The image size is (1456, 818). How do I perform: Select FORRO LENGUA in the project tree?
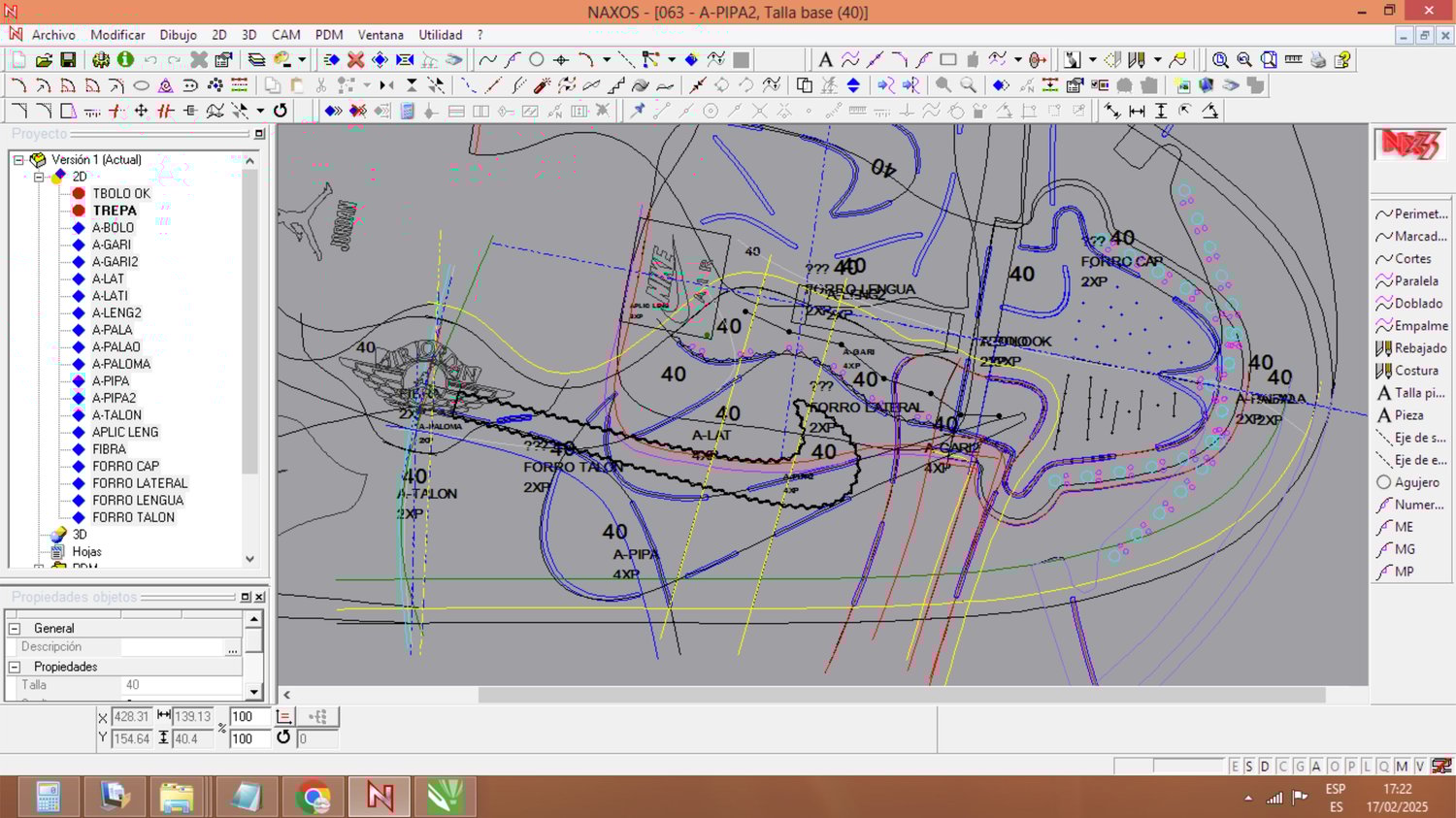coord(137,501)
